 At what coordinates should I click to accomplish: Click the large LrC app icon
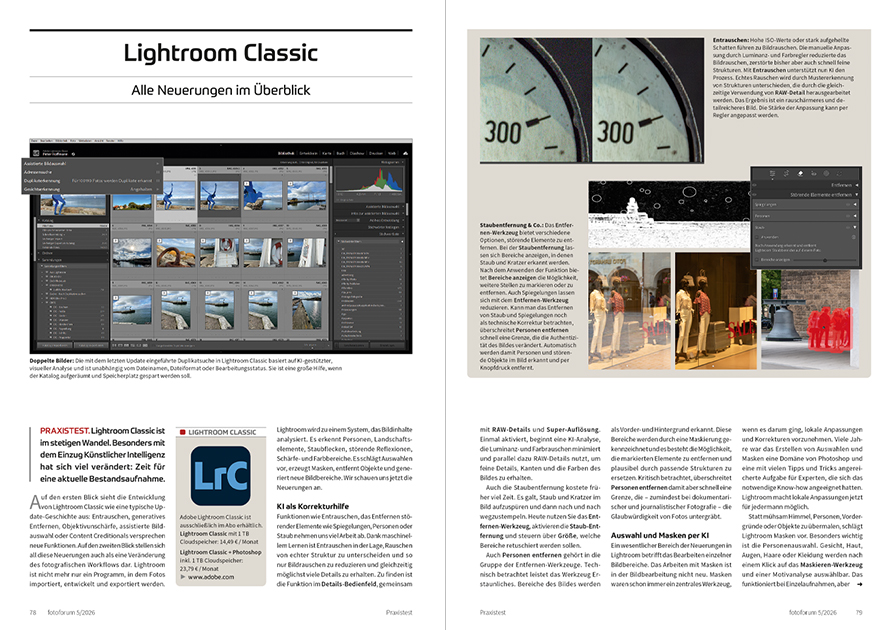pyautogui.click(x=221, y=476)
